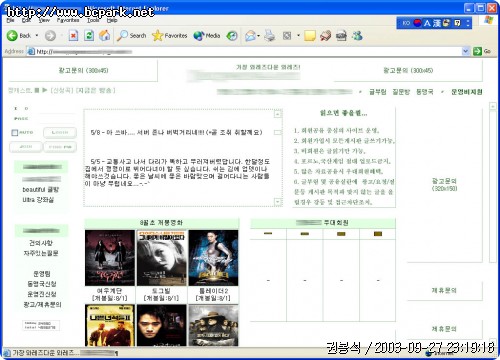Open Search pane in toolbar
The width and height of the screenshot is (500, 360).
(x=131, y=35)
